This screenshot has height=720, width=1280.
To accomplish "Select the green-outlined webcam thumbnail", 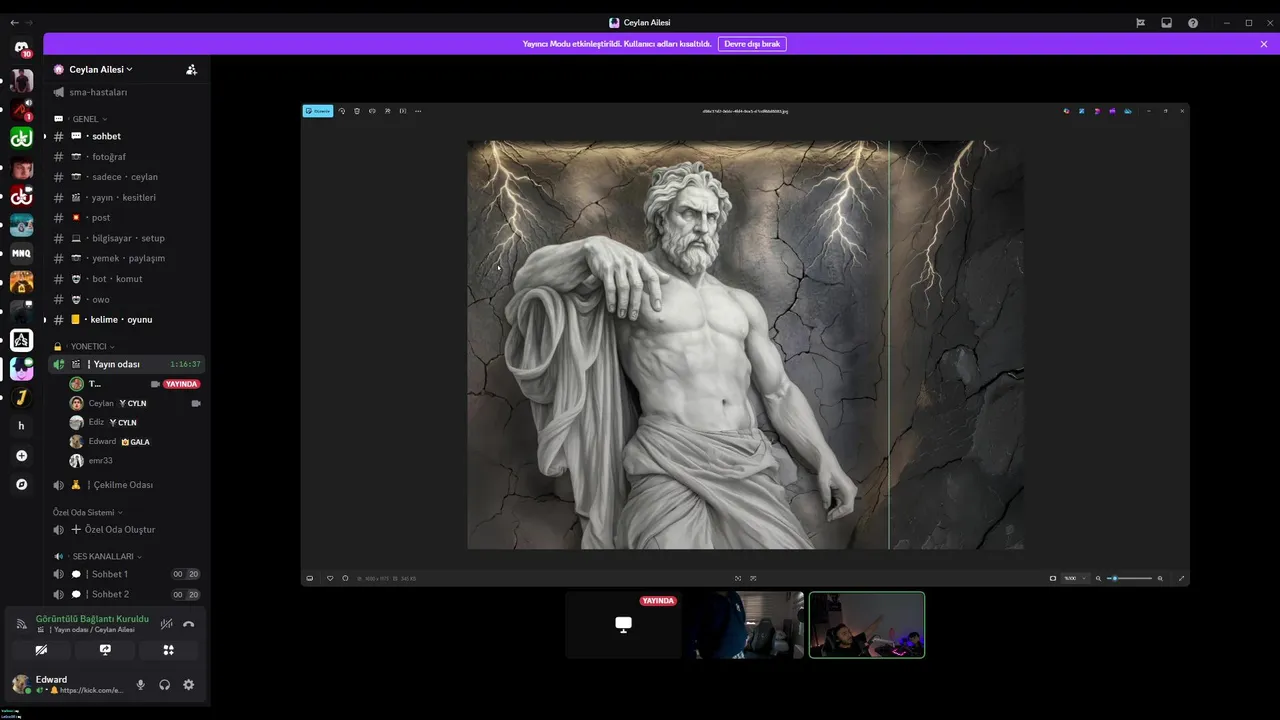I will click(x=867, y=625).
